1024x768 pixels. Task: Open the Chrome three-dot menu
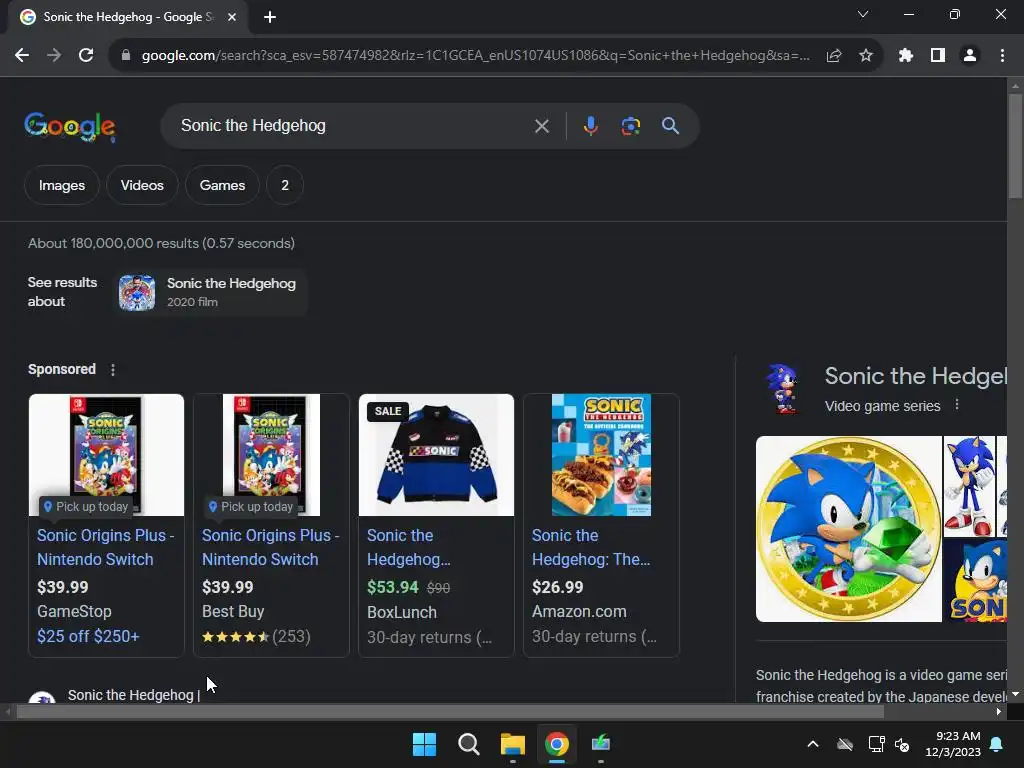[1002, 56]
